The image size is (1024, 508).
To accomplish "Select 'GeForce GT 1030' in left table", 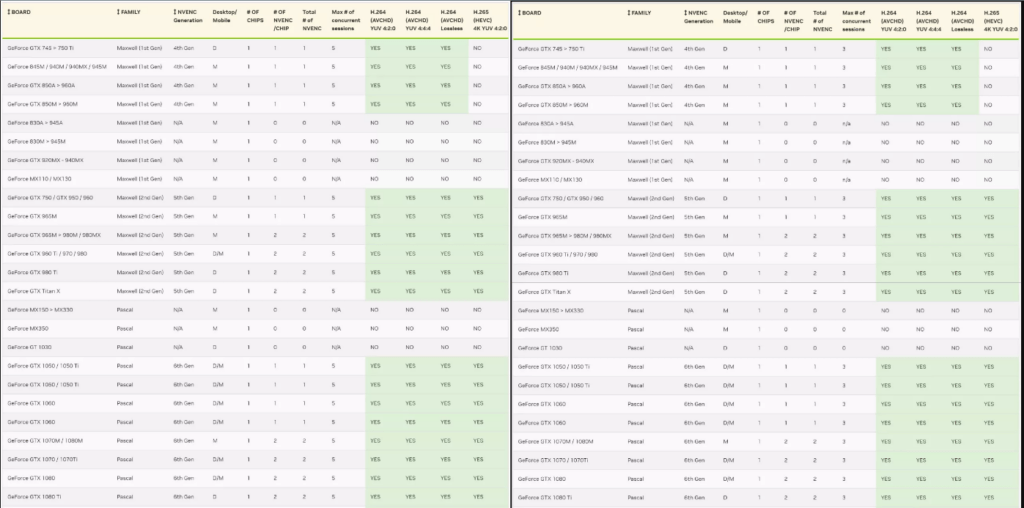I will (29, 347).
